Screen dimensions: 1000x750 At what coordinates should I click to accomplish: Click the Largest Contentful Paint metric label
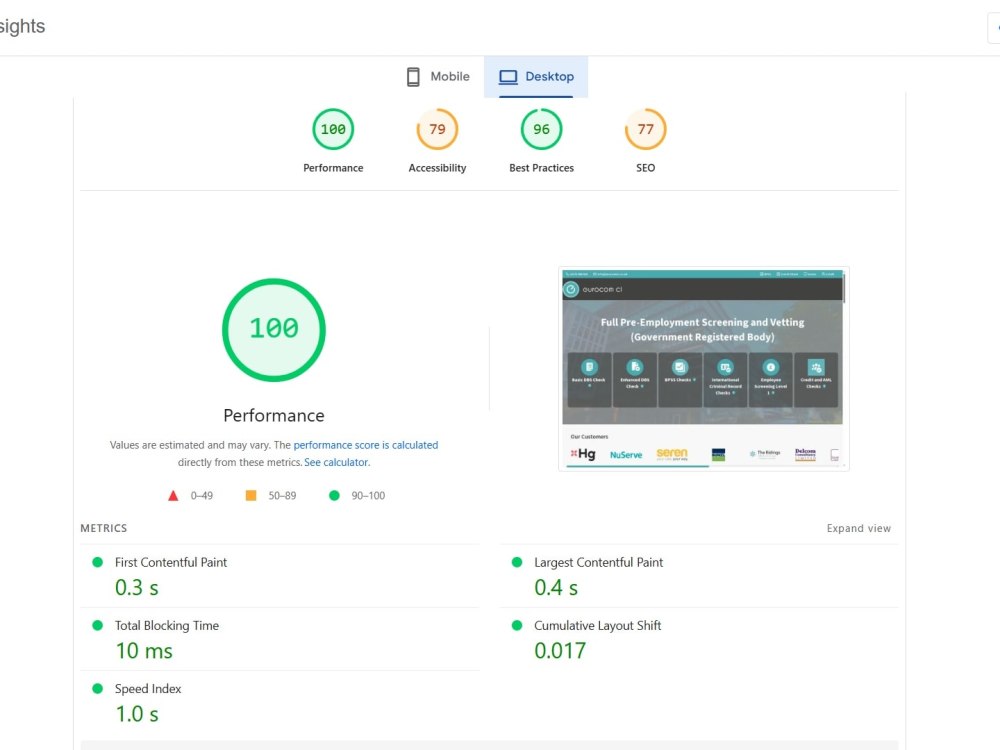598,562
